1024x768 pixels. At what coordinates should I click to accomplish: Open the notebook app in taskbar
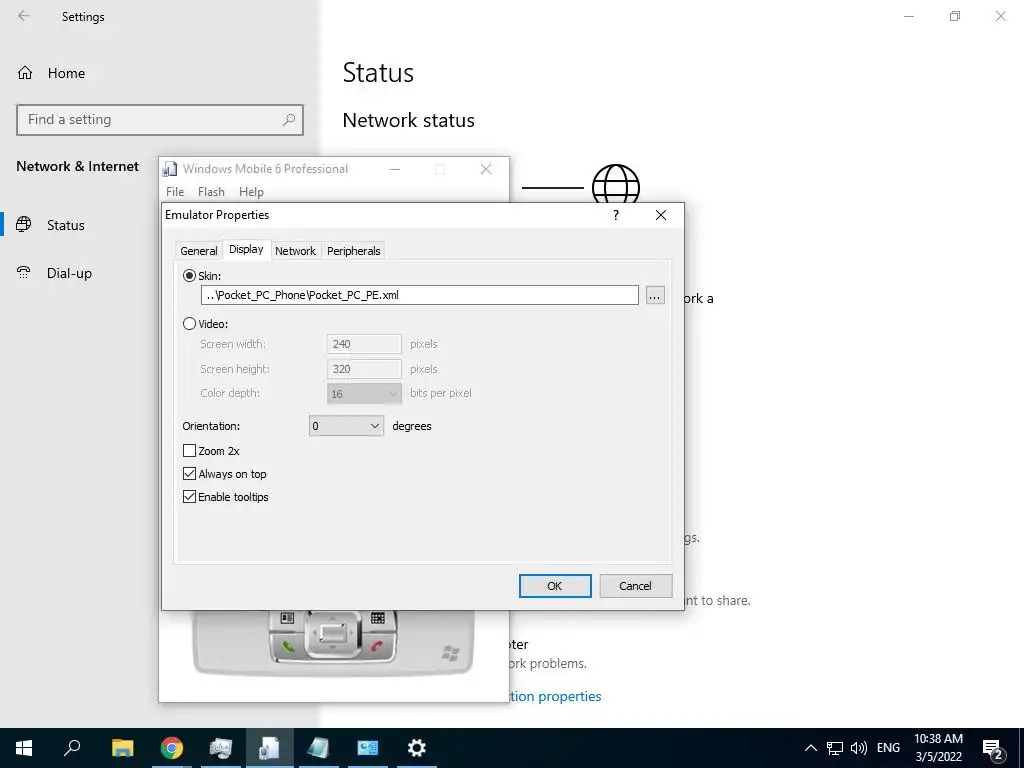(x=319, y=748)
